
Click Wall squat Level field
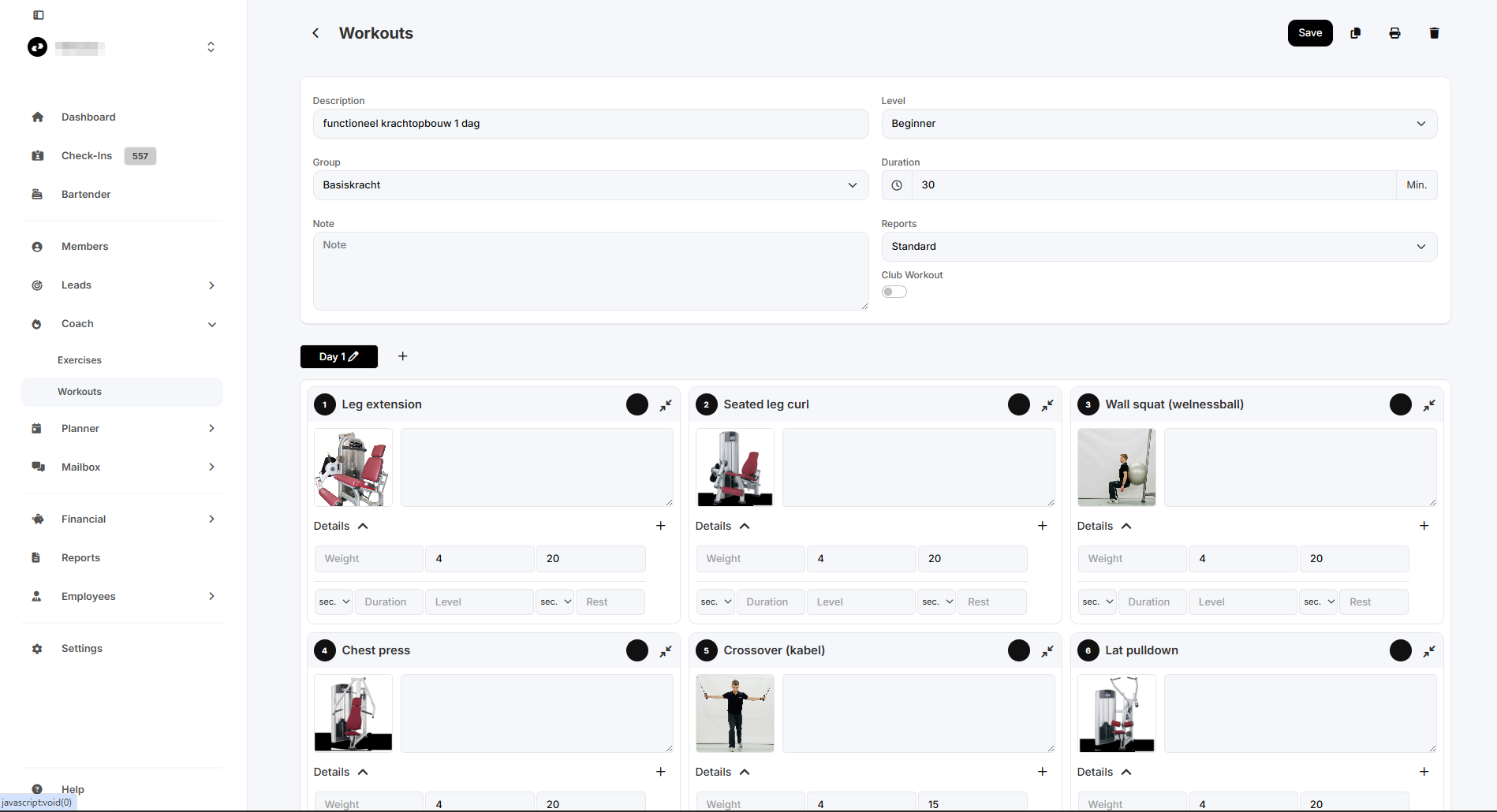(x=1243, y=602)
